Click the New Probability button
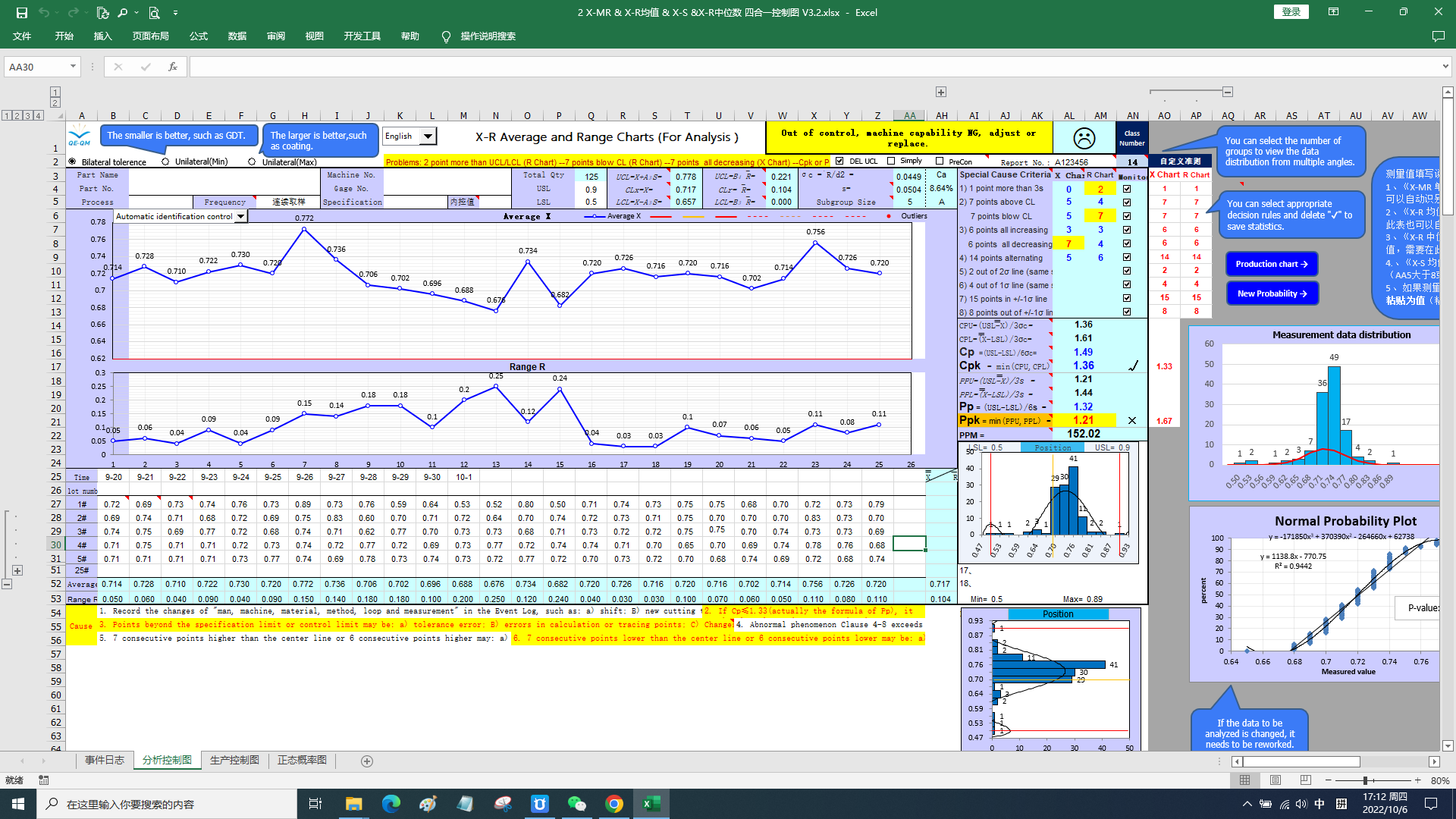Screen dimensions: 1456x819 click(1271, 293)
